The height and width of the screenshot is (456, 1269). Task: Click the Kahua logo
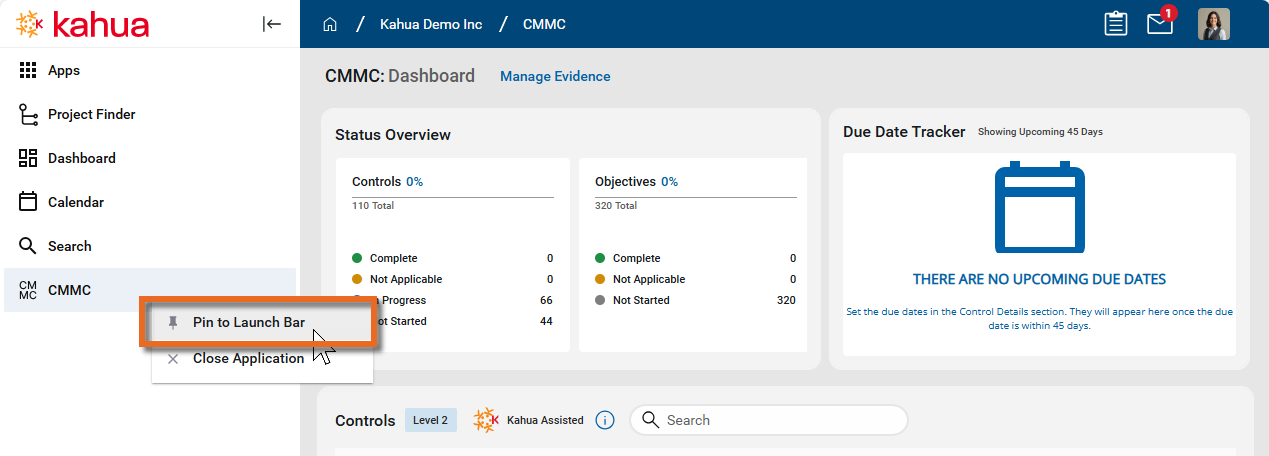tap(83, 24)
